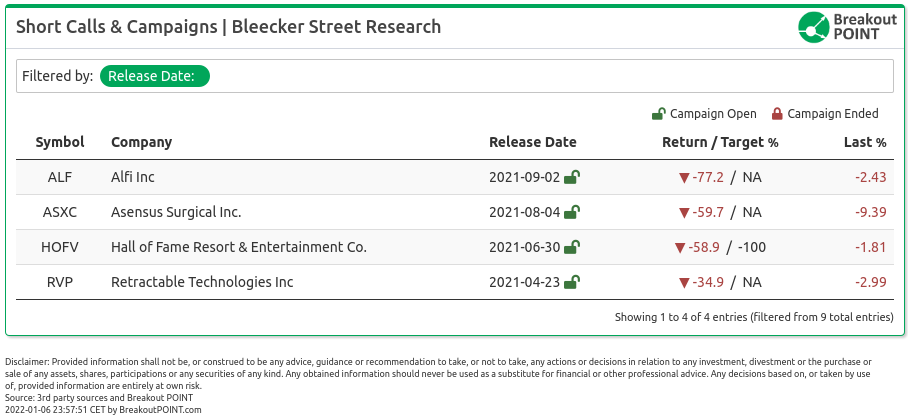Viewport: 908px width, 417px height.
Task: Sort table by Symbol column header
Action: [x=60, y=142]
